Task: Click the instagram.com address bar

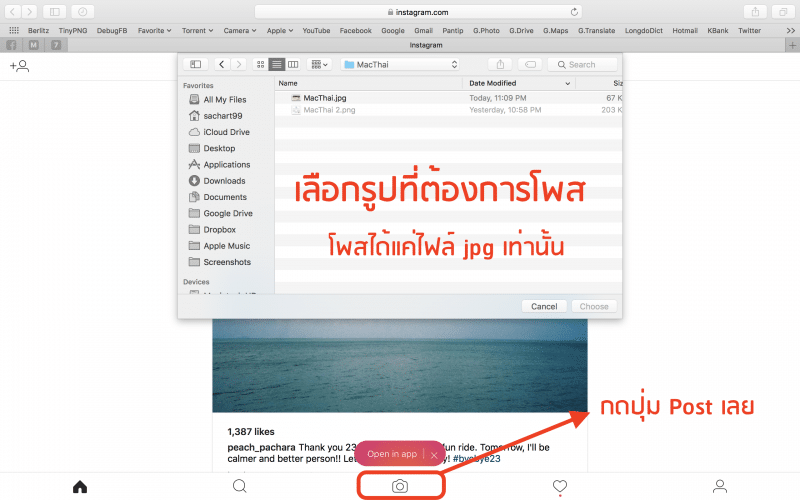Action: click(418, 12)
